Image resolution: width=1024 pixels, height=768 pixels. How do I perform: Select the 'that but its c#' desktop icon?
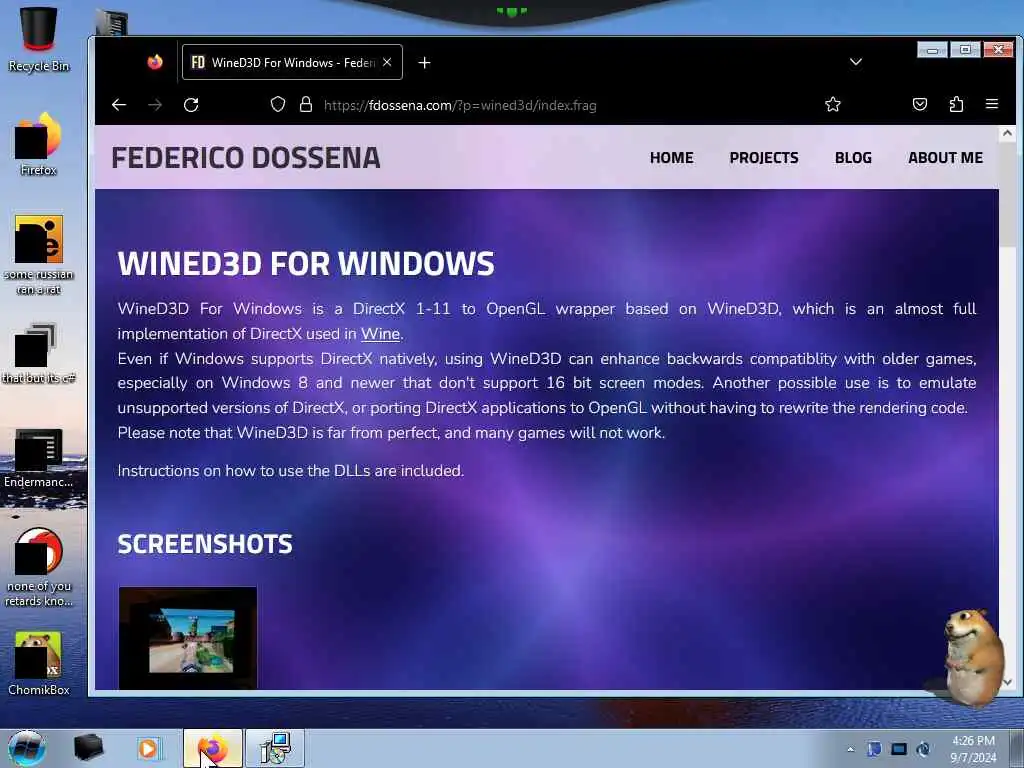click(39, 353)
